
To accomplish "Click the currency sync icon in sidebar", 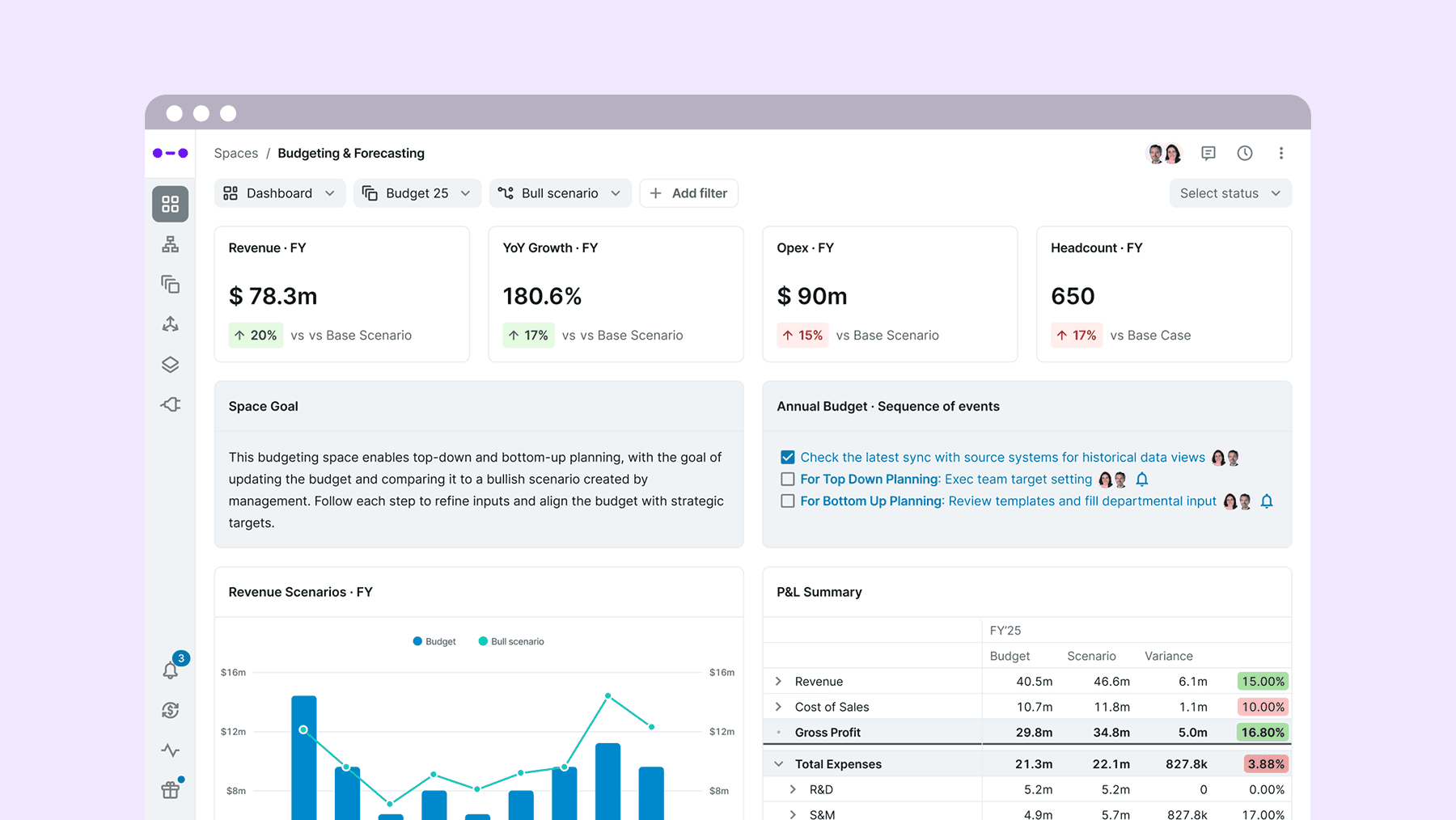I will 170,710.
